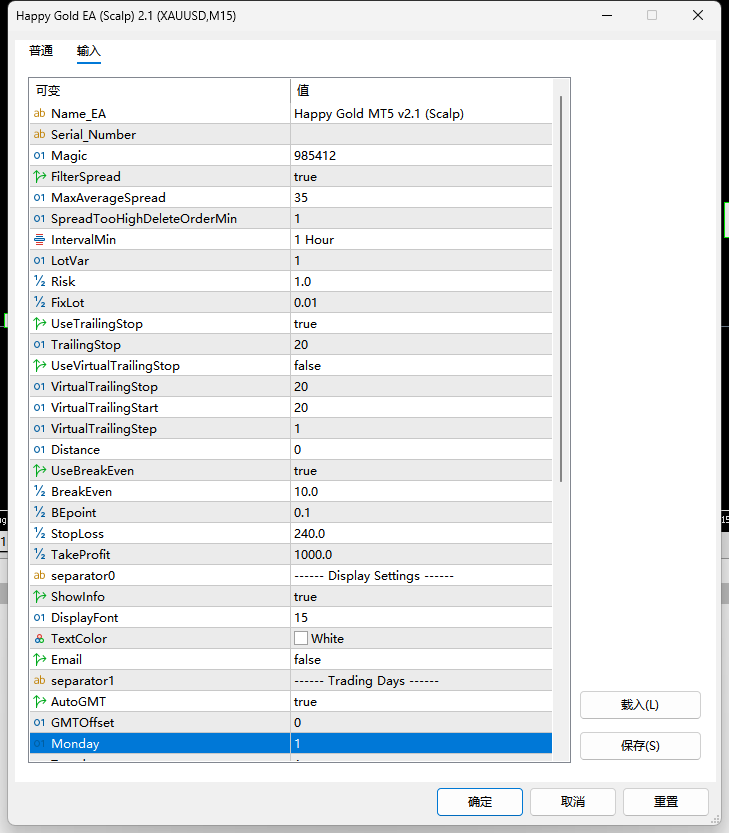The image size is (729, 833).
Task: Switch to the 普通 tab
Action: [41, 51]
